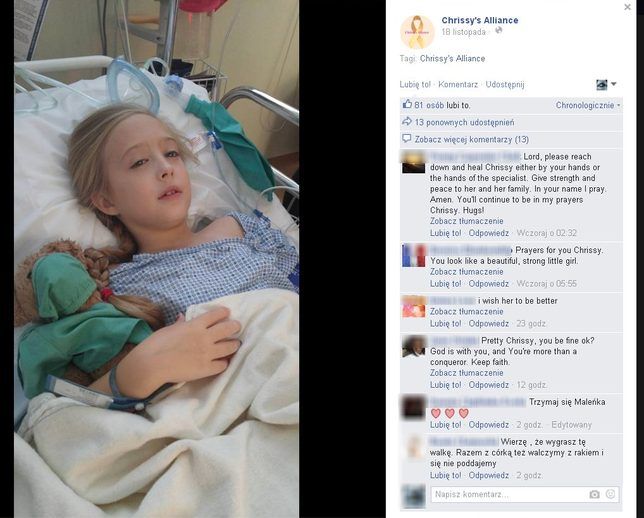Screen dimensions: 644x518
Task: Click Komentarz under the post
Action: (458, 85)
